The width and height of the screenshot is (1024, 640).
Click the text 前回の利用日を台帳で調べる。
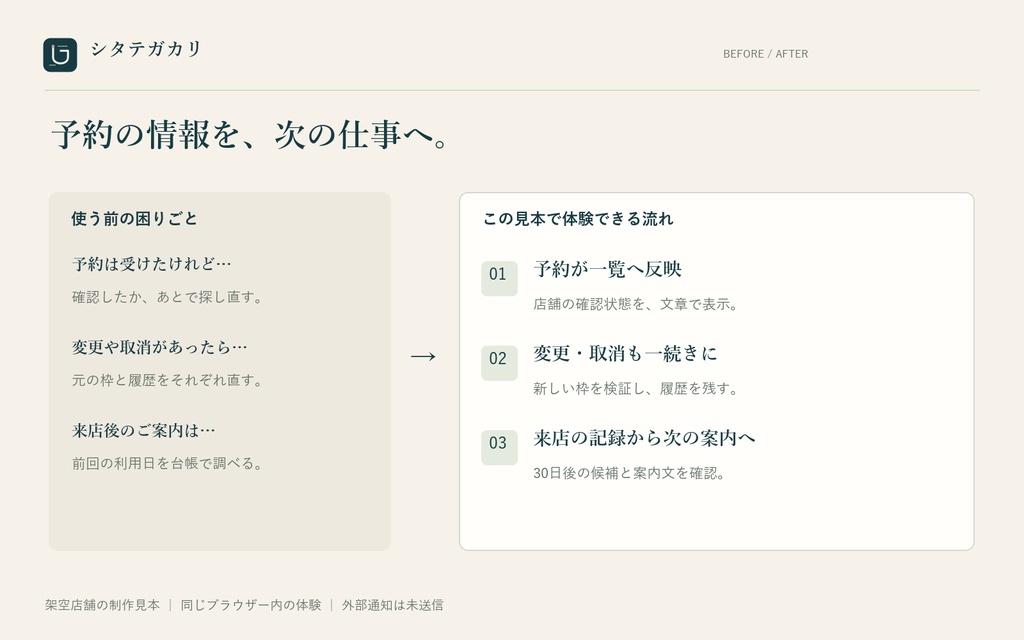[x=167, y=464]
